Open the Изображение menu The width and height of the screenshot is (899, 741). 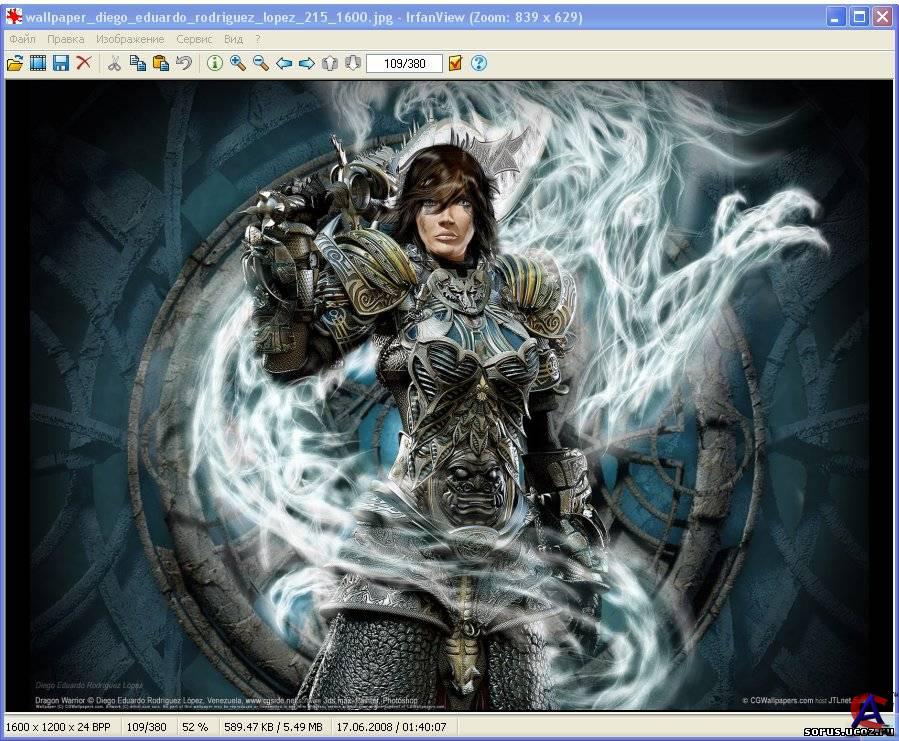[130, 39]
